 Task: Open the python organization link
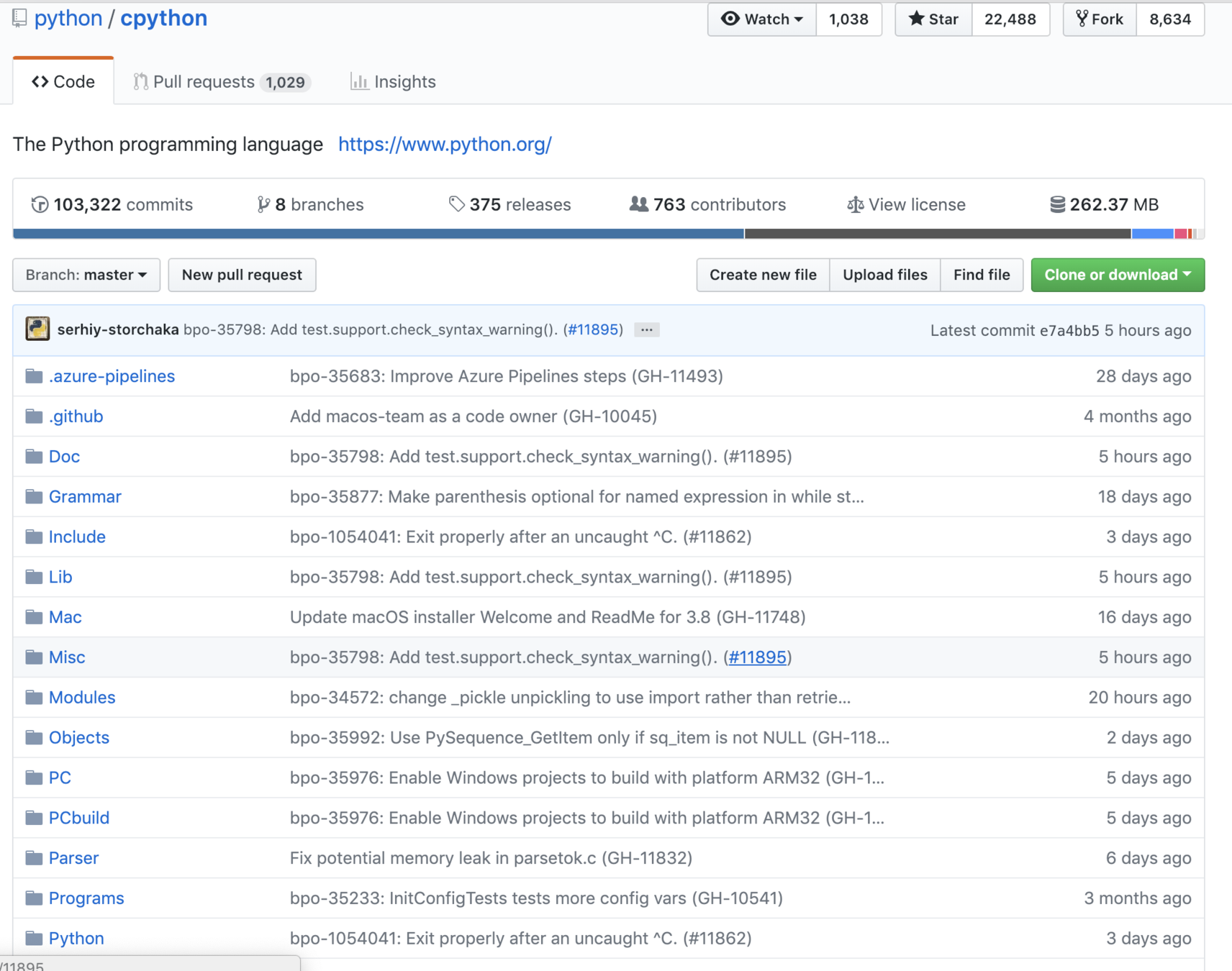pyautogui.click(x=68, y=18)
